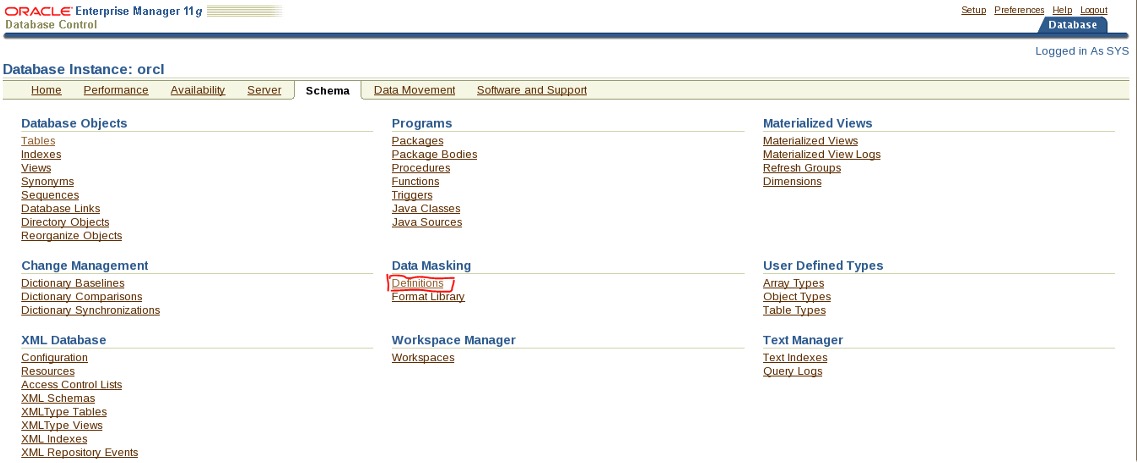Screen dimensions: 1137x463
Task: Open the Data Movement tab
Action: click(415, 90)
